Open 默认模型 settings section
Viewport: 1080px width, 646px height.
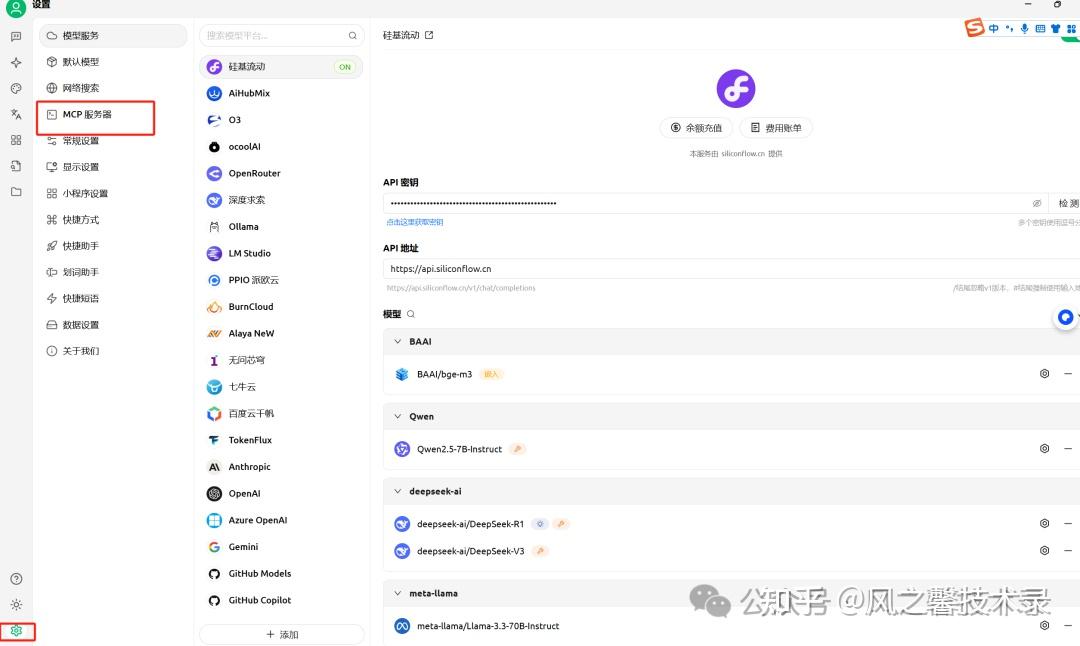(113, 62)
